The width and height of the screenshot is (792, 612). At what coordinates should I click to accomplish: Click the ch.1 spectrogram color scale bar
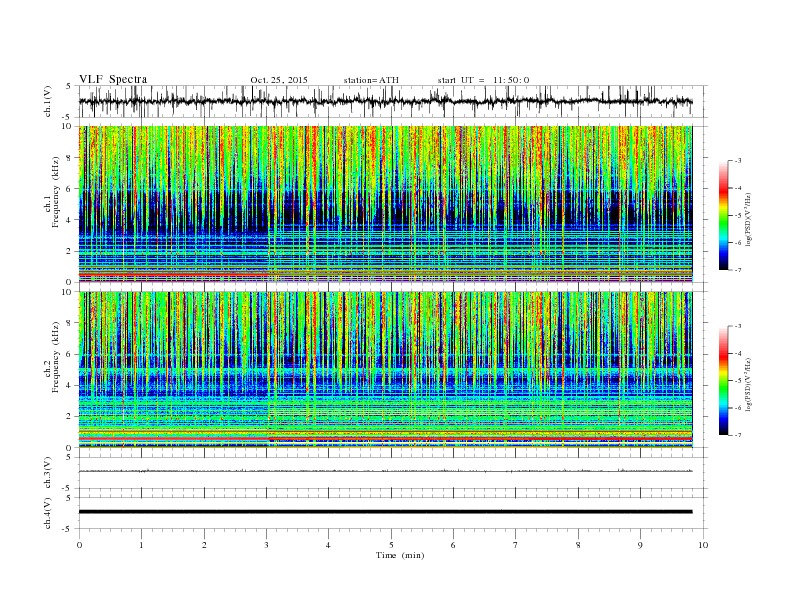coord(724,215)
